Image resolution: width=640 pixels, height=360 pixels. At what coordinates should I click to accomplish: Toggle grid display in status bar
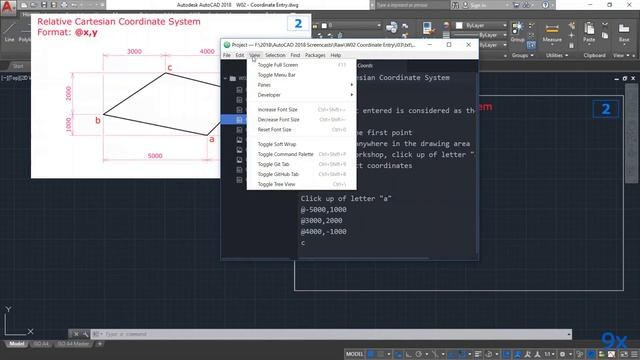(x=371, y=354)
